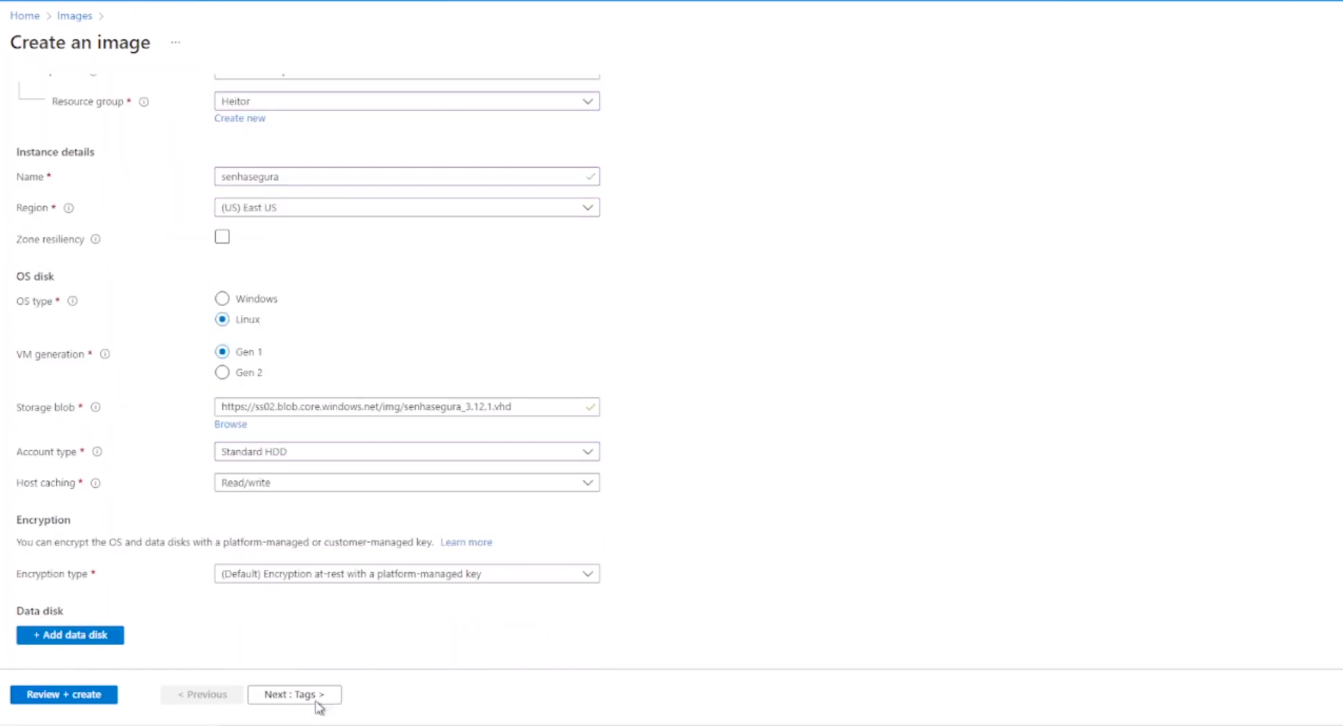Show OS type info icon
1343x726 pixels.
coord(72,301)
